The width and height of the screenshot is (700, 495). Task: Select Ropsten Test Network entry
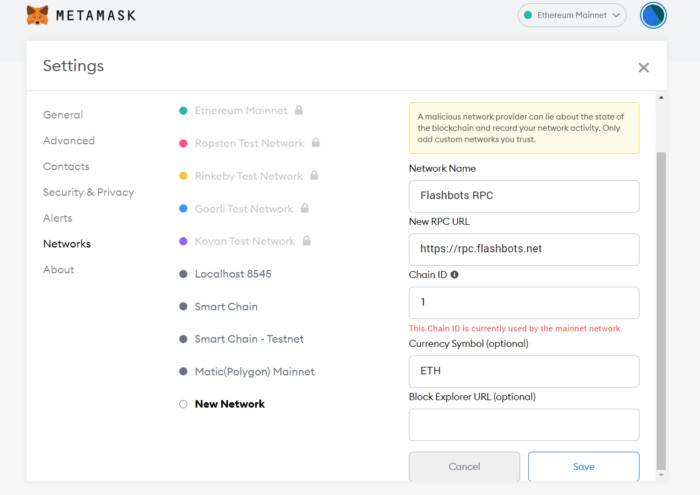pos(249,143)
